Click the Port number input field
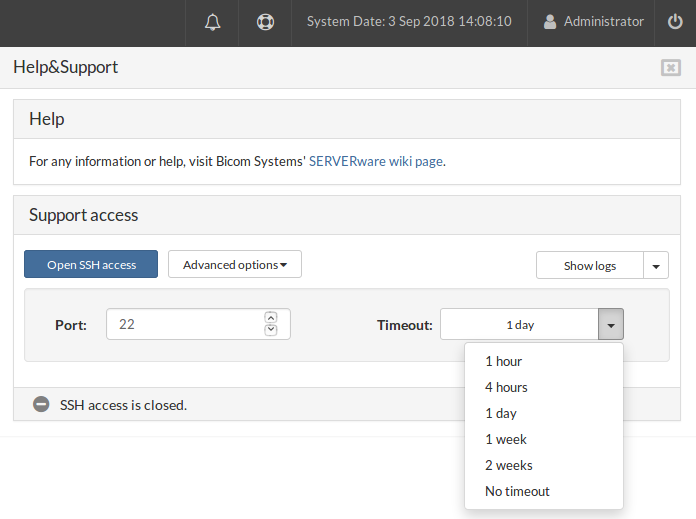The image size is (696, 519). (x=183, y=324)
